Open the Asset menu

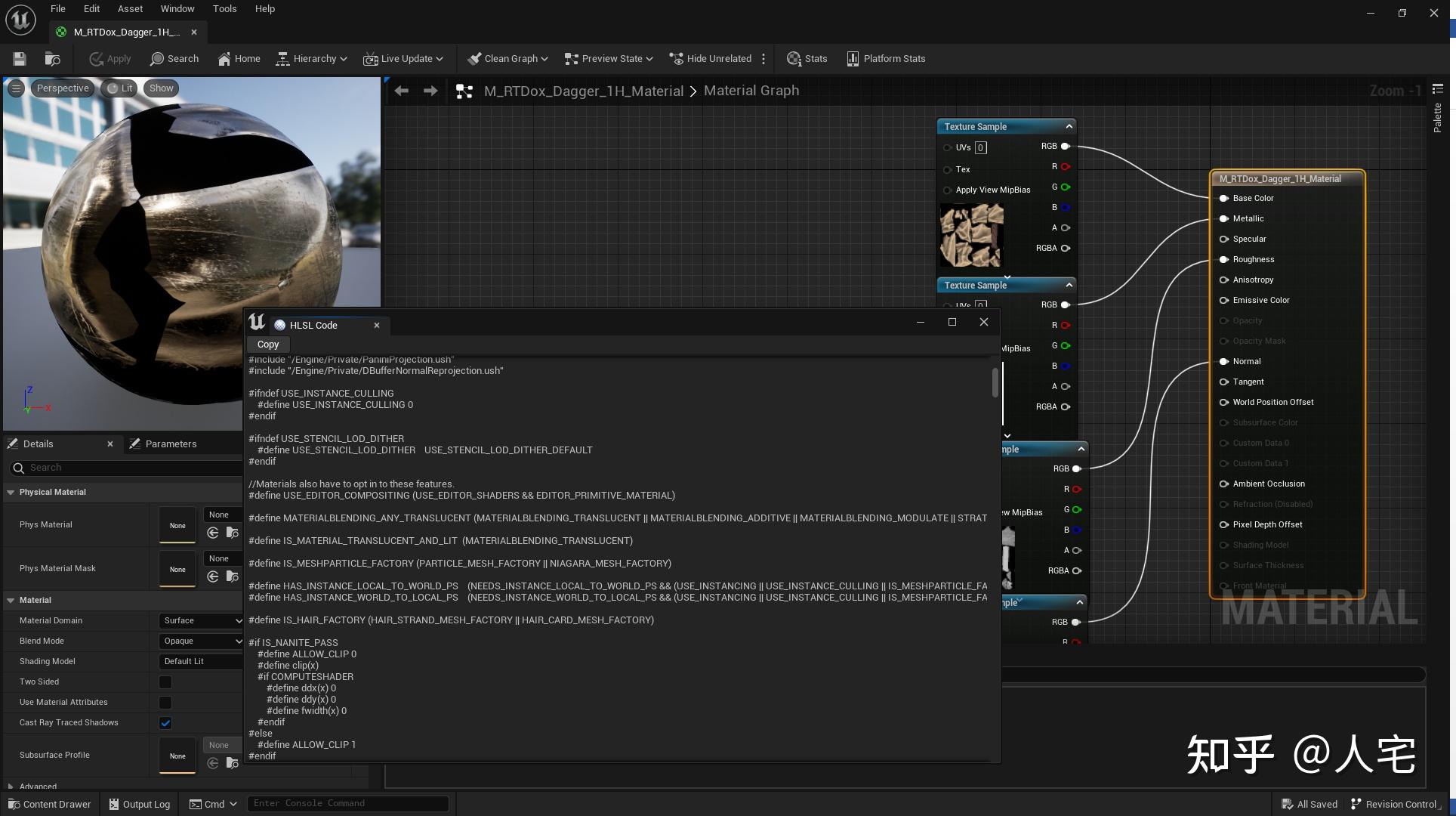point(130,9)
